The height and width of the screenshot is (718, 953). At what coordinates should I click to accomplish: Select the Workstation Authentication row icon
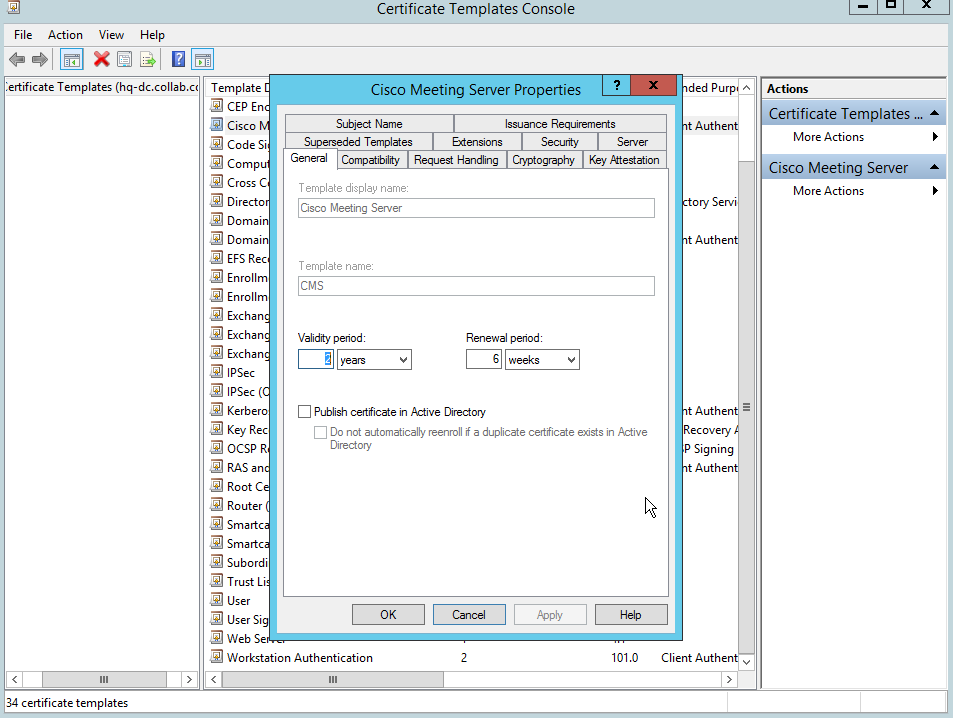coord(216,657)
